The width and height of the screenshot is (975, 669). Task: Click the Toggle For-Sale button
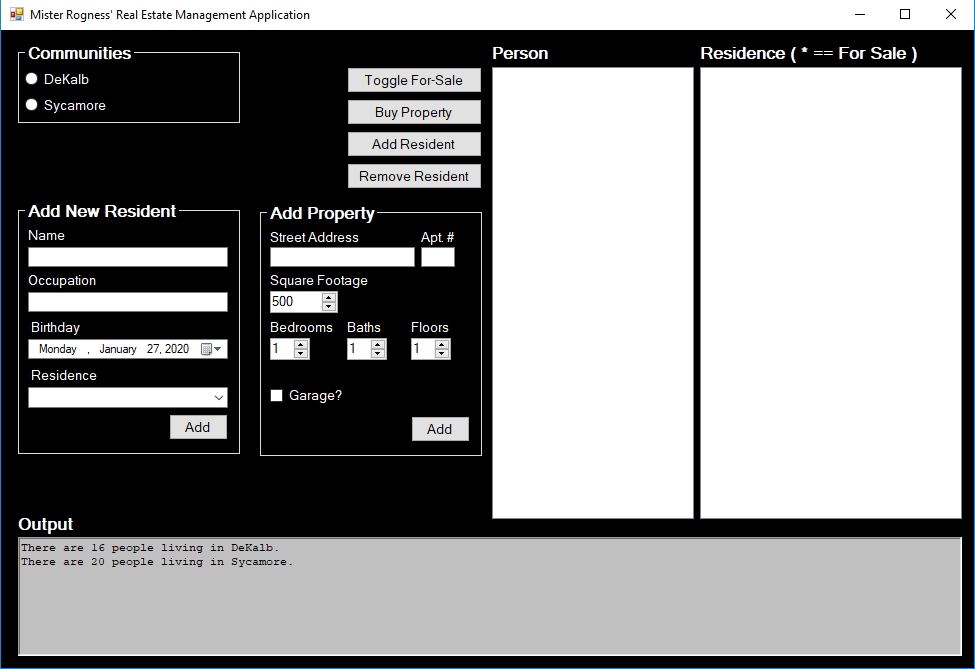coord(414,79)
